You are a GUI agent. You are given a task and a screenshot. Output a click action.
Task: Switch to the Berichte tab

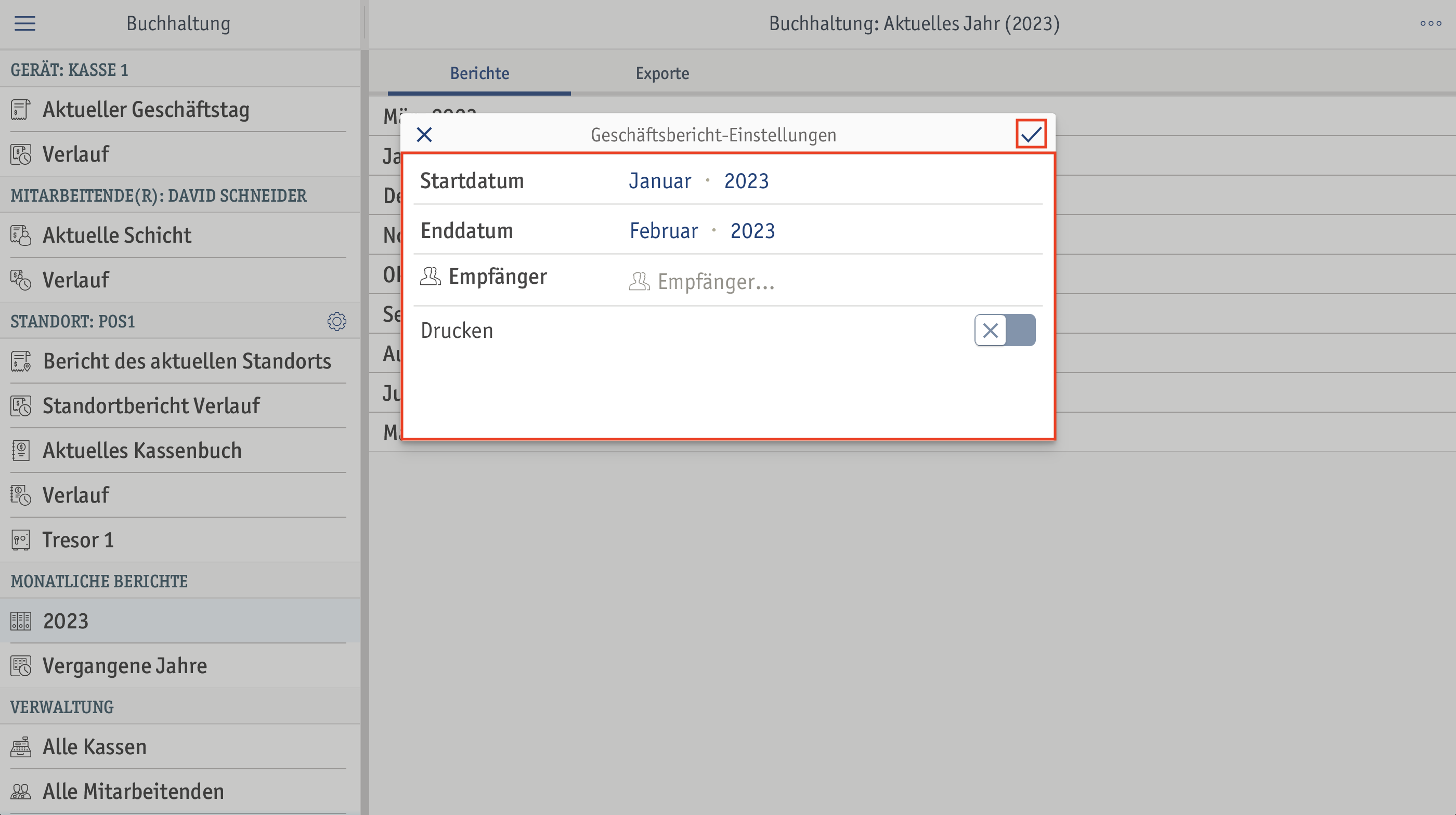[479, 73]
